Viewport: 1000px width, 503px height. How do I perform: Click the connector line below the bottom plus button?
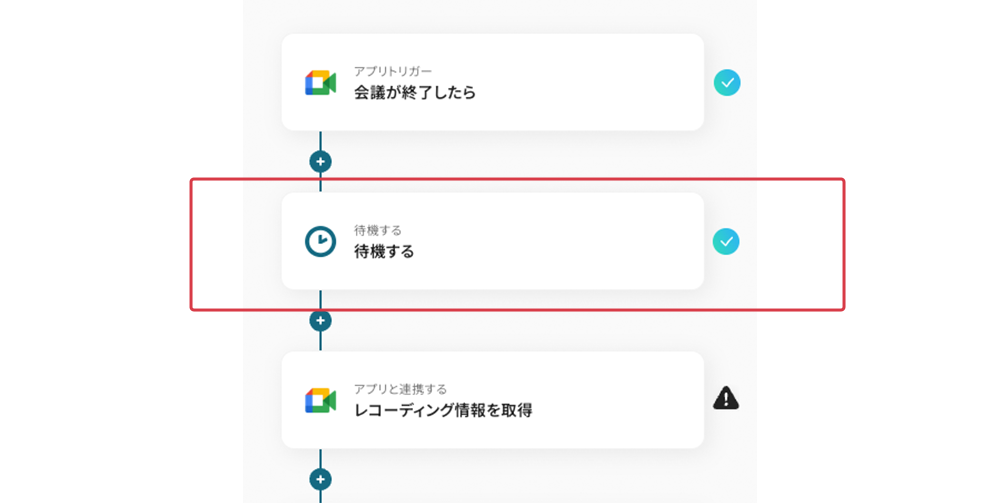(x=320, y=497)
